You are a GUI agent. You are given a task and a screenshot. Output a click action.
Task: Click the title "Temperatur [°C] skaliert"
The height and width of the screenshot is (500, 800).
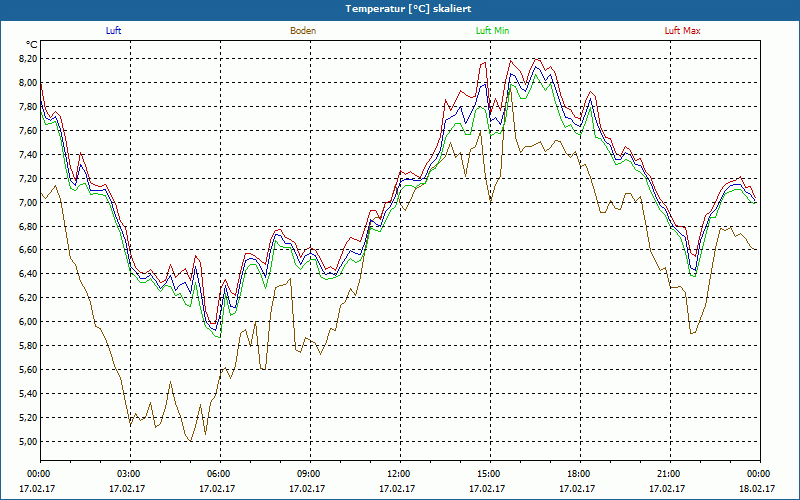click(x=408, y=9)
